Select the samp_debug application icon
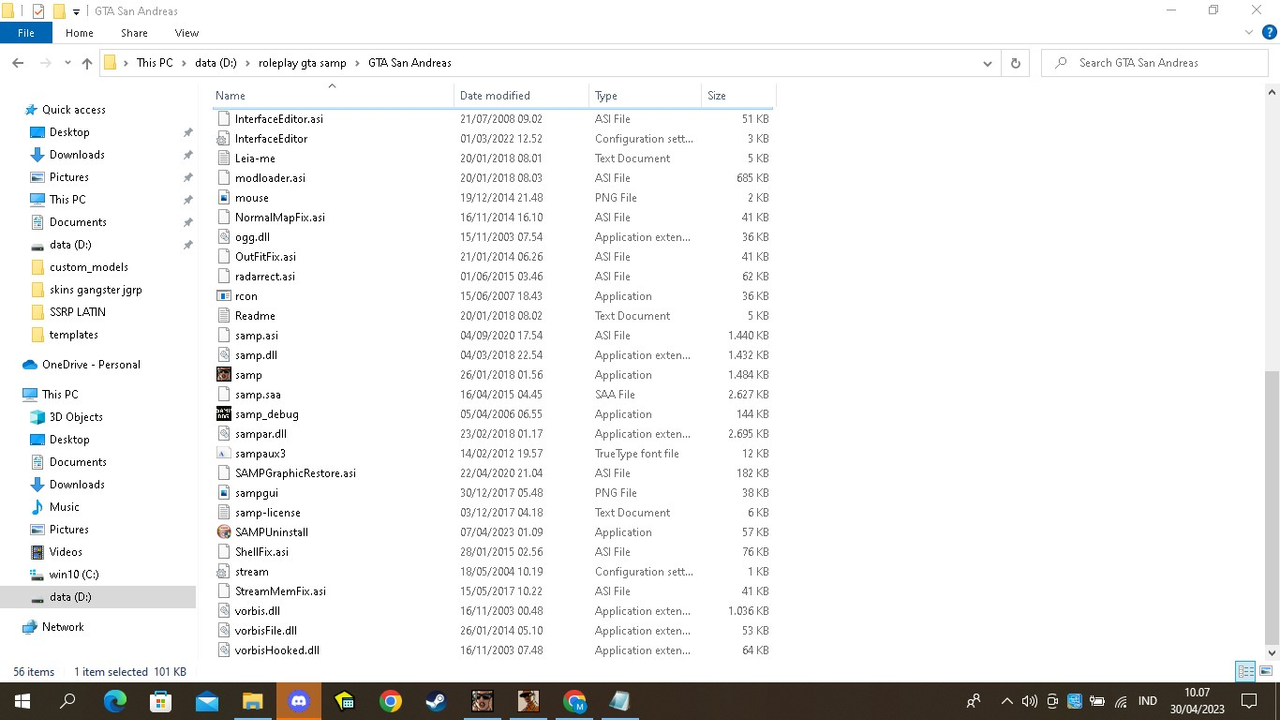The image size is (1280, 720). click(x=224, y=414)
